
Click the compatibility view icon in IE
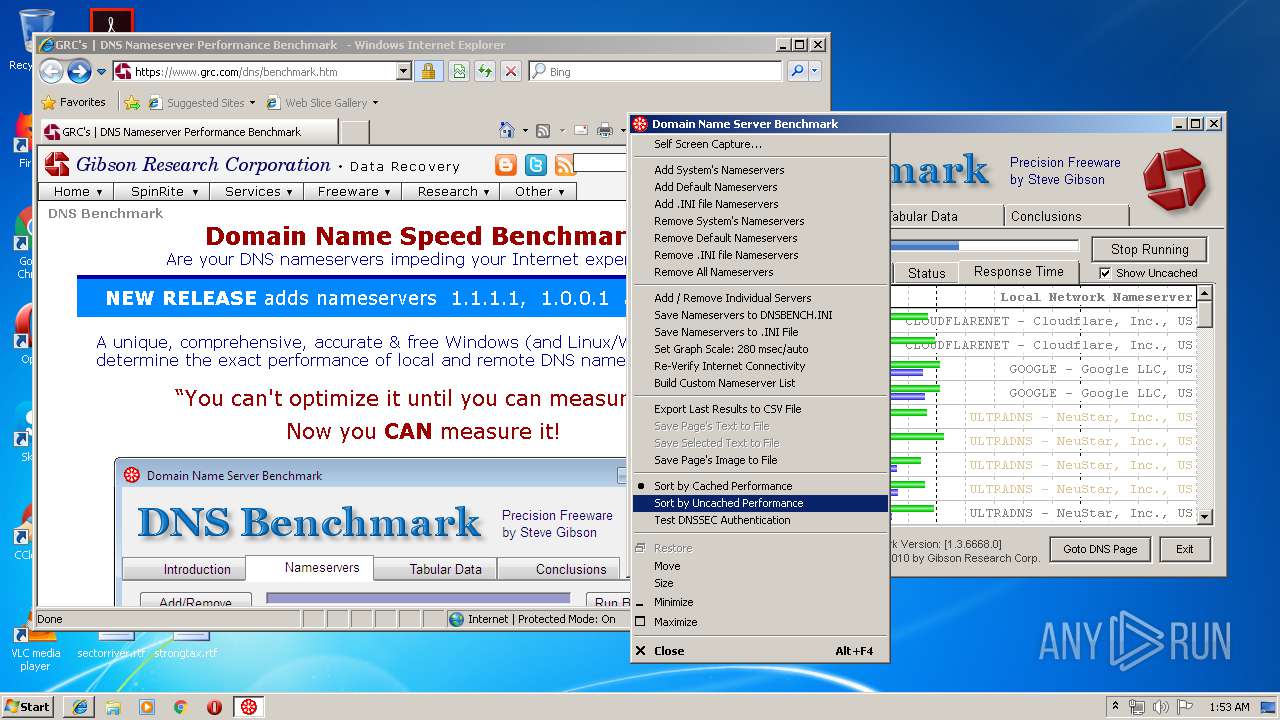458,71
